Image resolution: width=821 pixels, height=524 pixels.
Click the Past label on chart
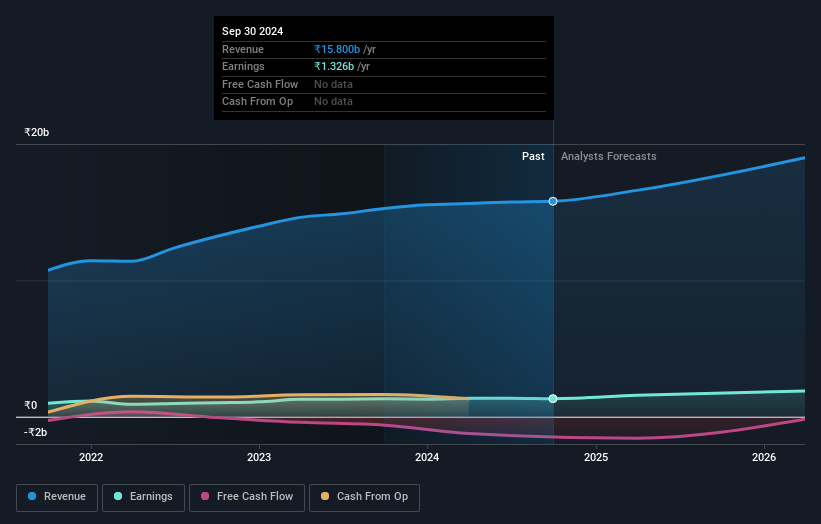pyautogui.click(x=533, y=157)
